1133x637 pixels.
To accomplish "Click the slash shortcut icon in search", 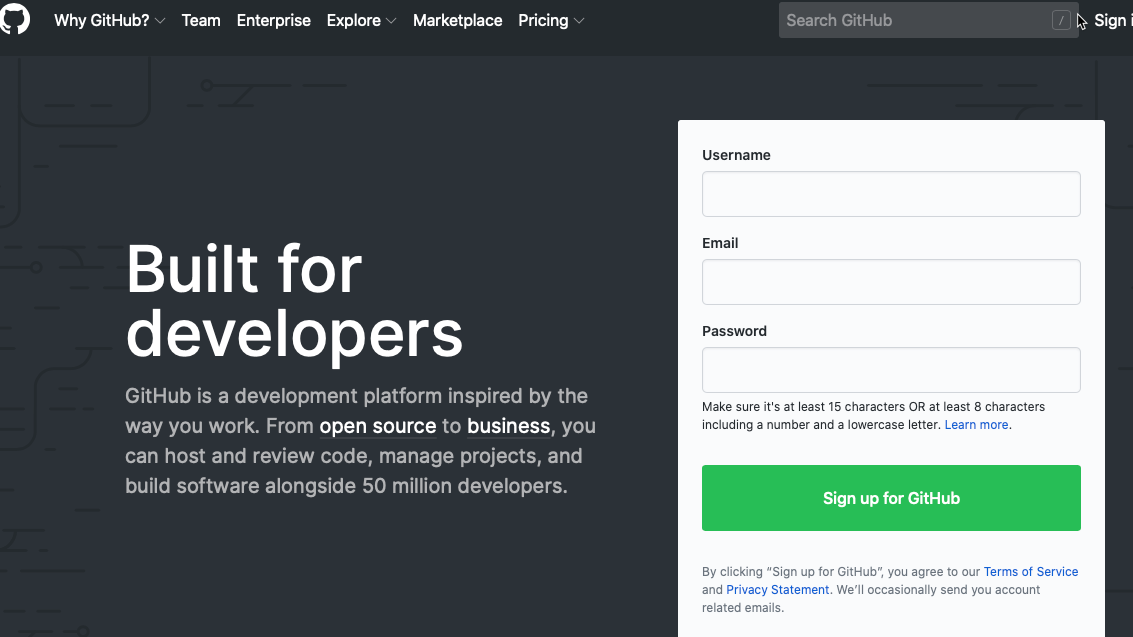I will click(x=1061, y=21).
